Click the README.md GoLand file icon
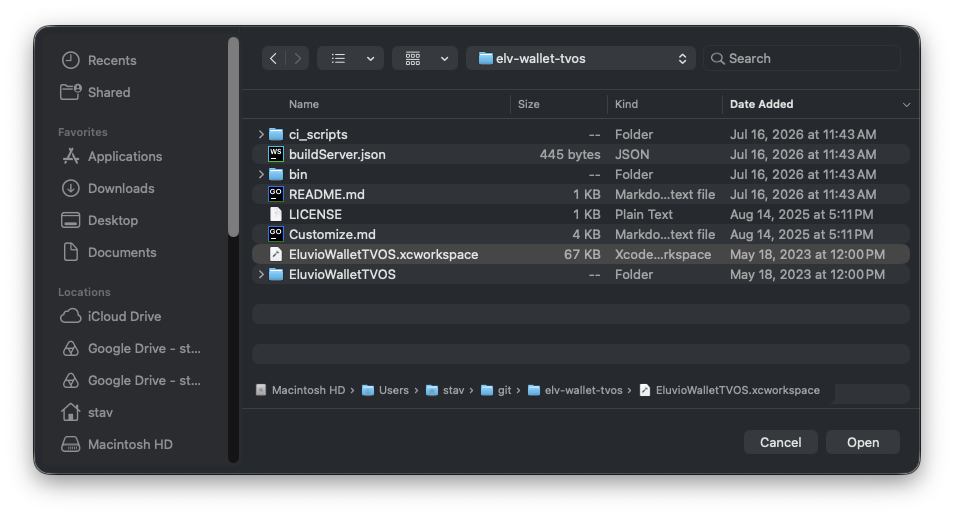The image size is (954, 516). click(276, 194)
